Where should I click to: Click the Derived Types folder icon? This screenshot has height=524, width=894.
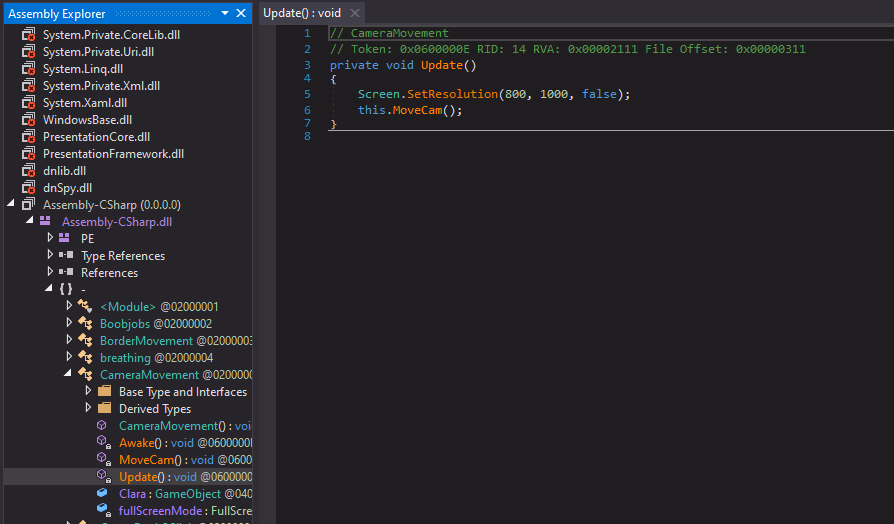click(104, 408)
